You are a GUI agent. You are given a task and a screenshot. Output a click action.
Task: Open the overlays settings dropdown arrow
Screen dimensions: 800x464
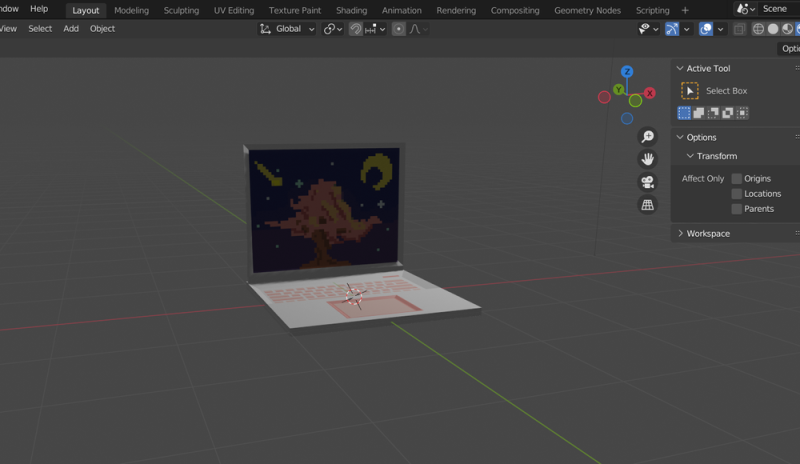pos(720,29)
